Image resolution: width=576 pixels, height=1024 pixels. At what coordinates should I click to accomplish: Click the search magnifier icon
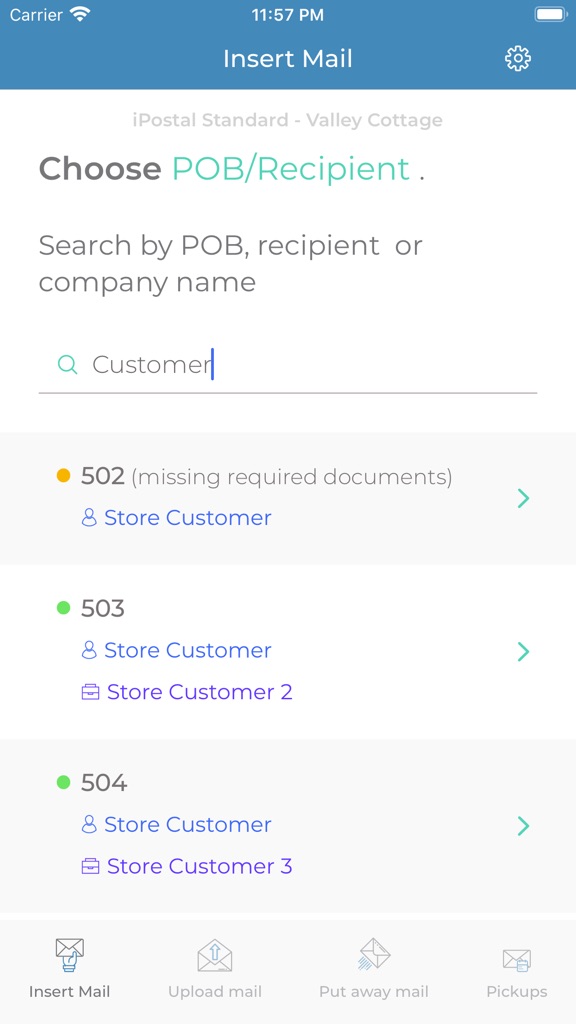click(x=66, y=363)
